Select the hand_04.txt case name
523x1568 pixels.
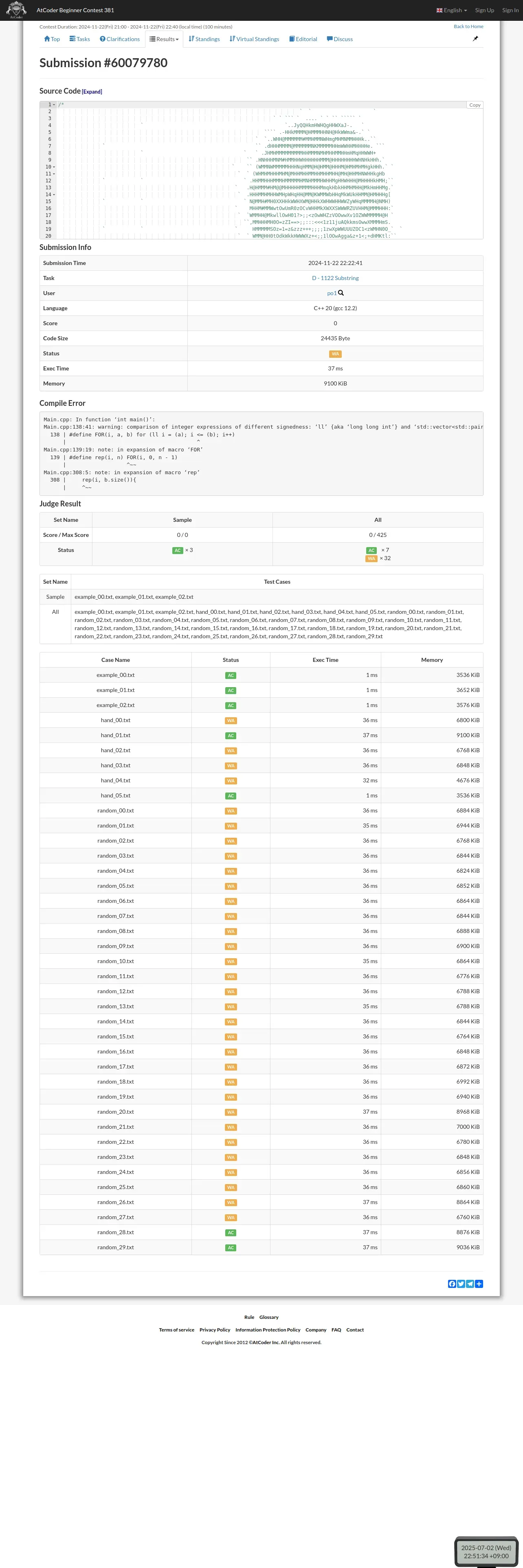pyautogui.click(x=116, y=781)
